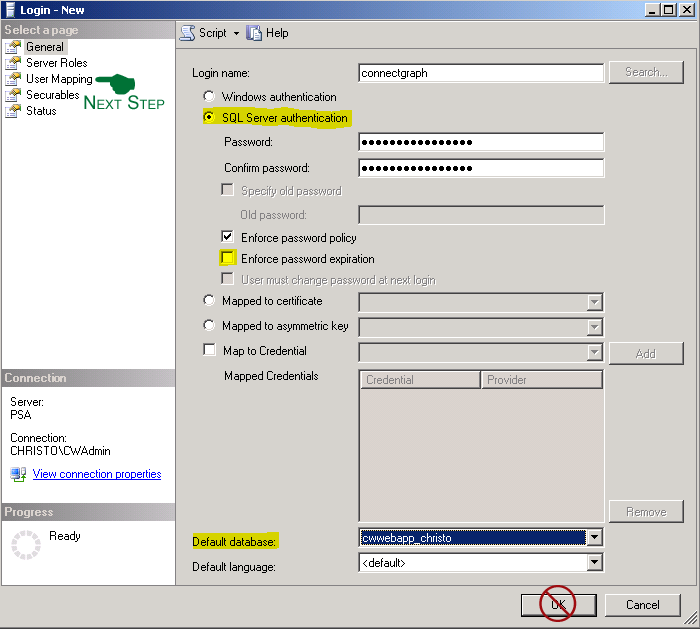The width and height of the screenshot is (700, 629).
Task: Select Mapped to certificate radio option
Action: pyautogui.click(x=209, y=301)
